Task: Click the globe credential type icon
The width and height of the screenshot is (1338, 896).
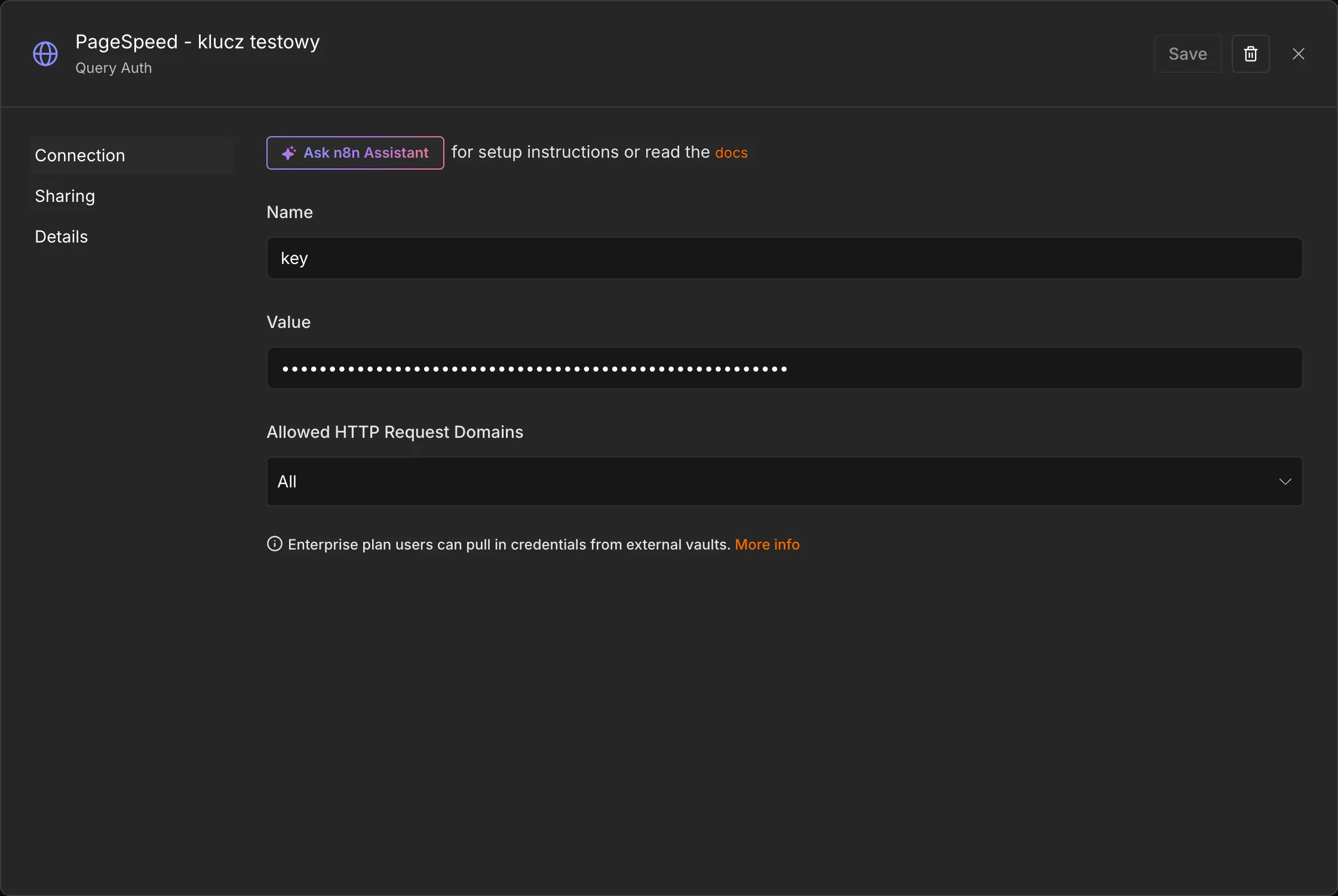Action: tap(45, 54)
